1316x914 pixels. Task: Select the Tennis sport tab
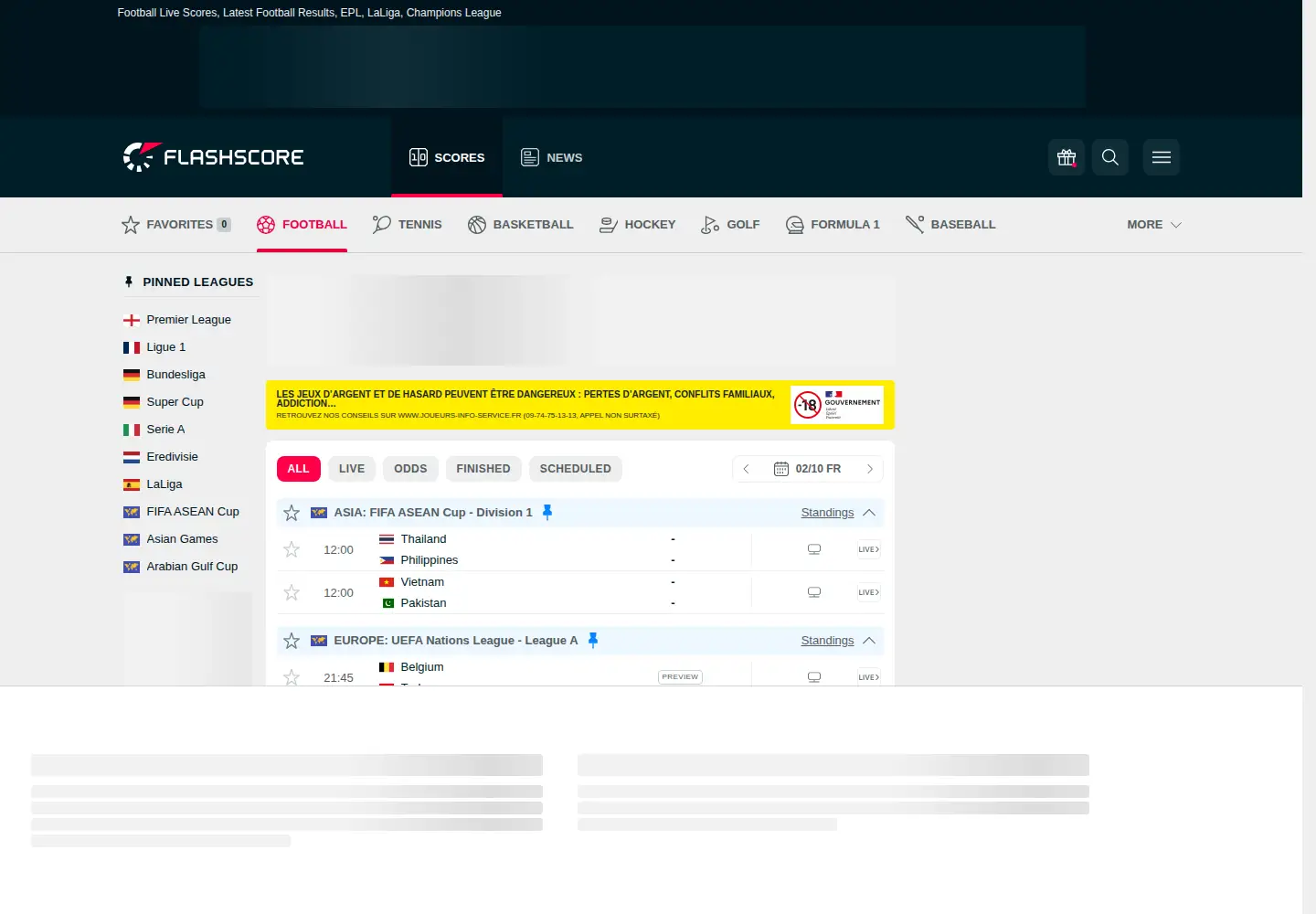tap(408, 225)
